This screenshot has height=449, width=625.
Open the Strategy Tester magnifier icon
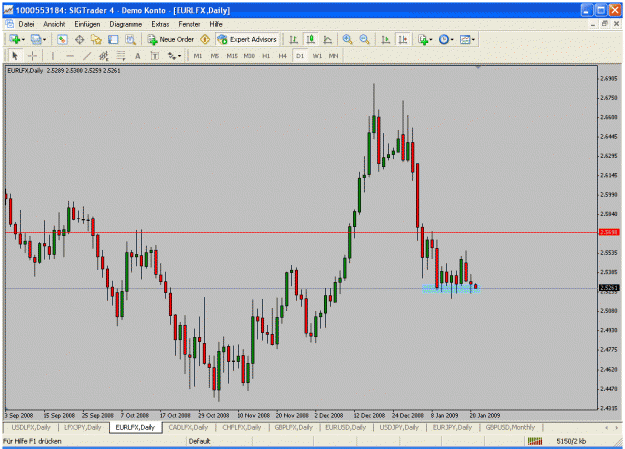coord(130,39)
